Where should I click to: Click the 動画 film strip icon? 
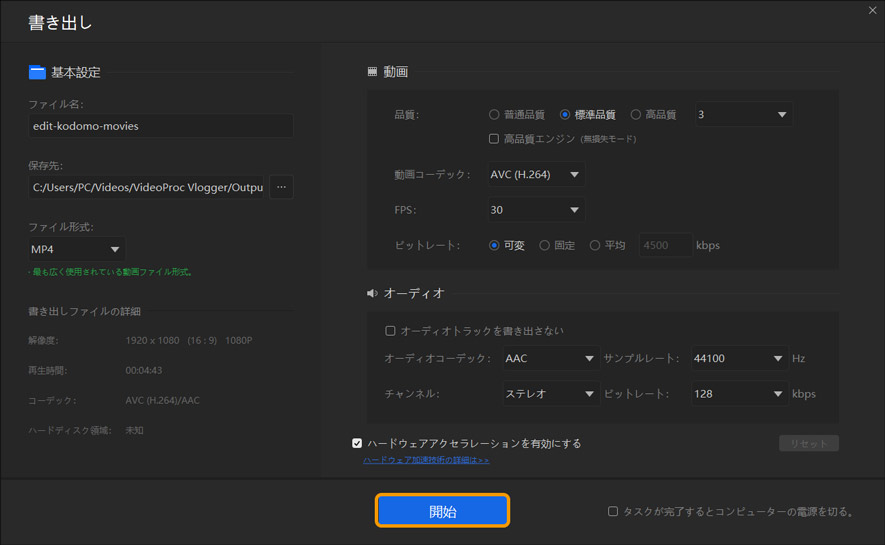pos(372,72)
